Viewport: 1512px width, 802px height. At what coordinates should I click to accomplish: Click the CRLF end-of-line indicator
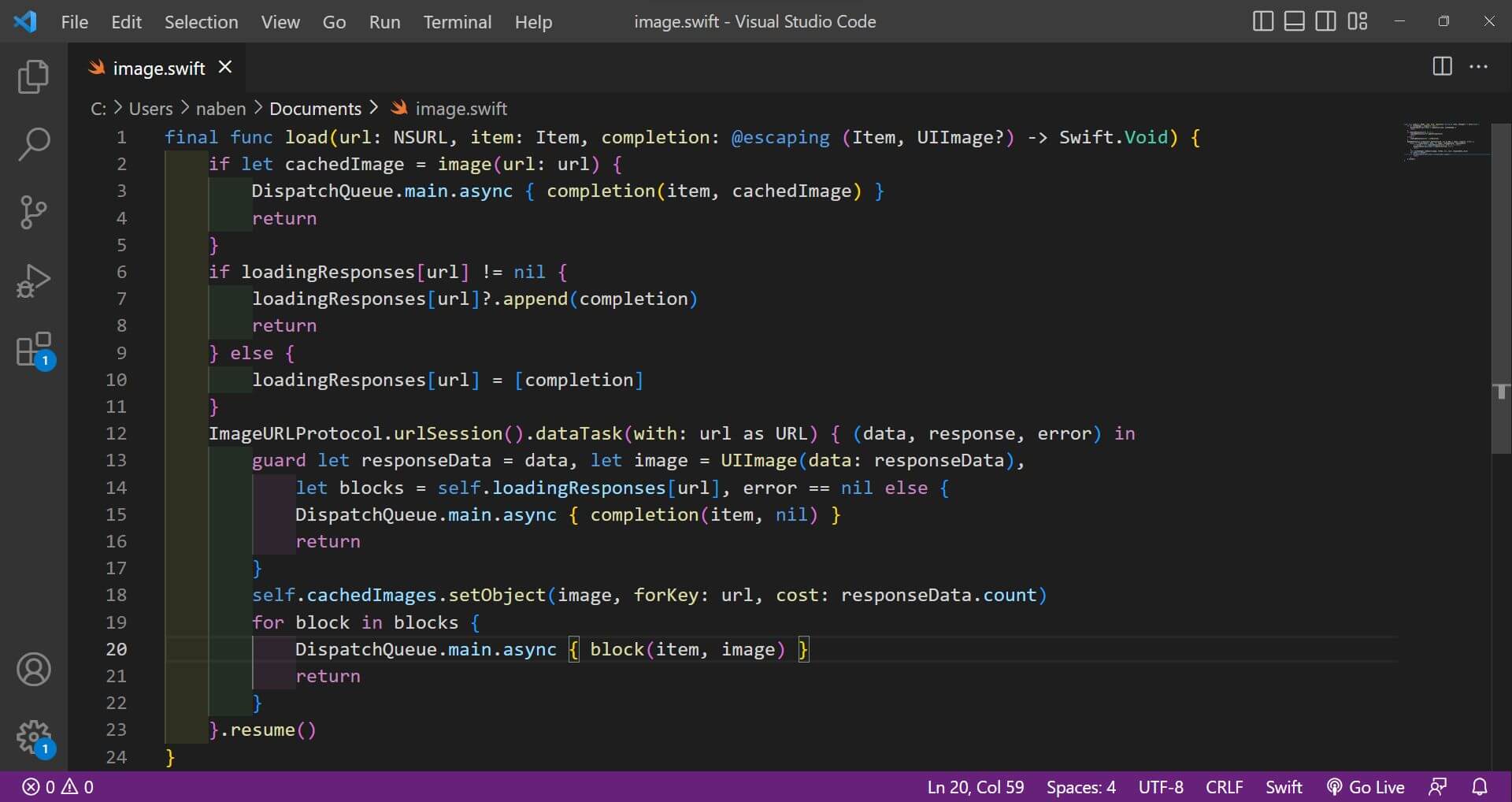tap(1224, 786)
